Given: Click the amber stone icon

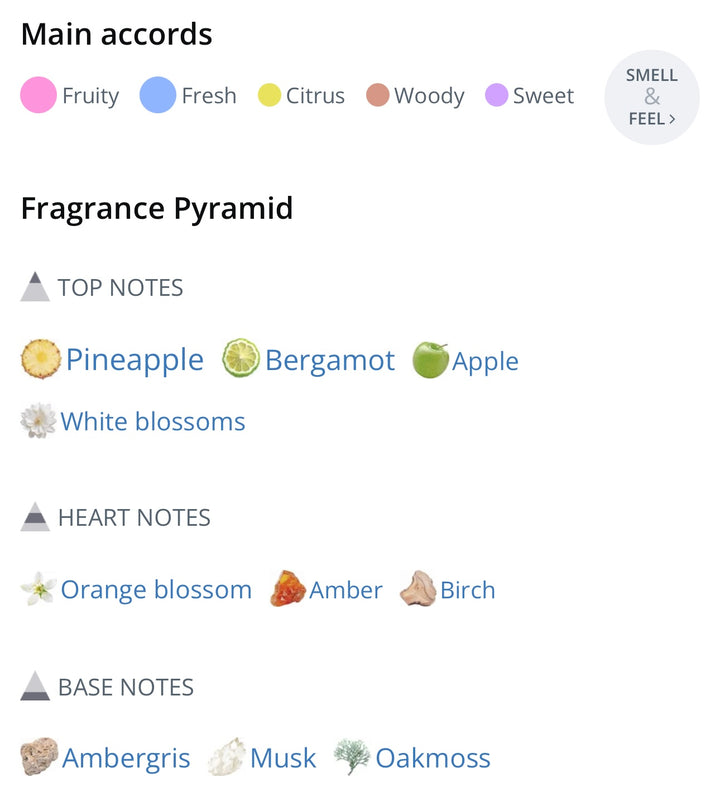Looking at the screenshot, I should (x=288, y=589).
